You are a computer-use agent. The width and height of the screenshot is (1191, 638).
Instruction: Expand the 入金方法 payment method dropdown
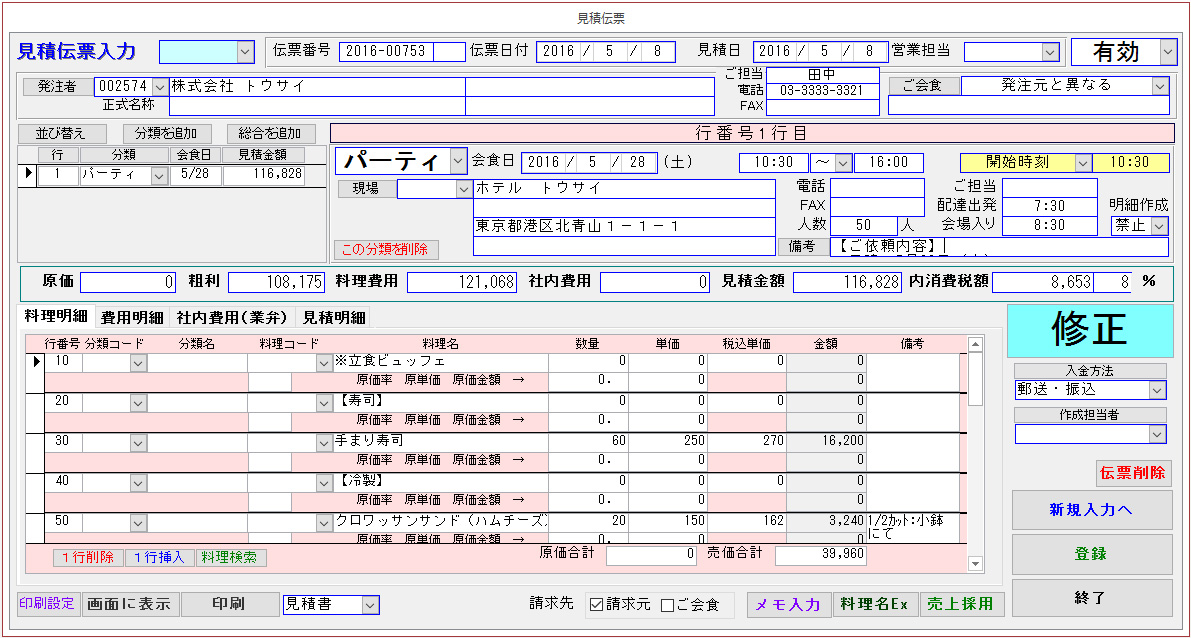pyautogui.click(x=1158, y=390)
